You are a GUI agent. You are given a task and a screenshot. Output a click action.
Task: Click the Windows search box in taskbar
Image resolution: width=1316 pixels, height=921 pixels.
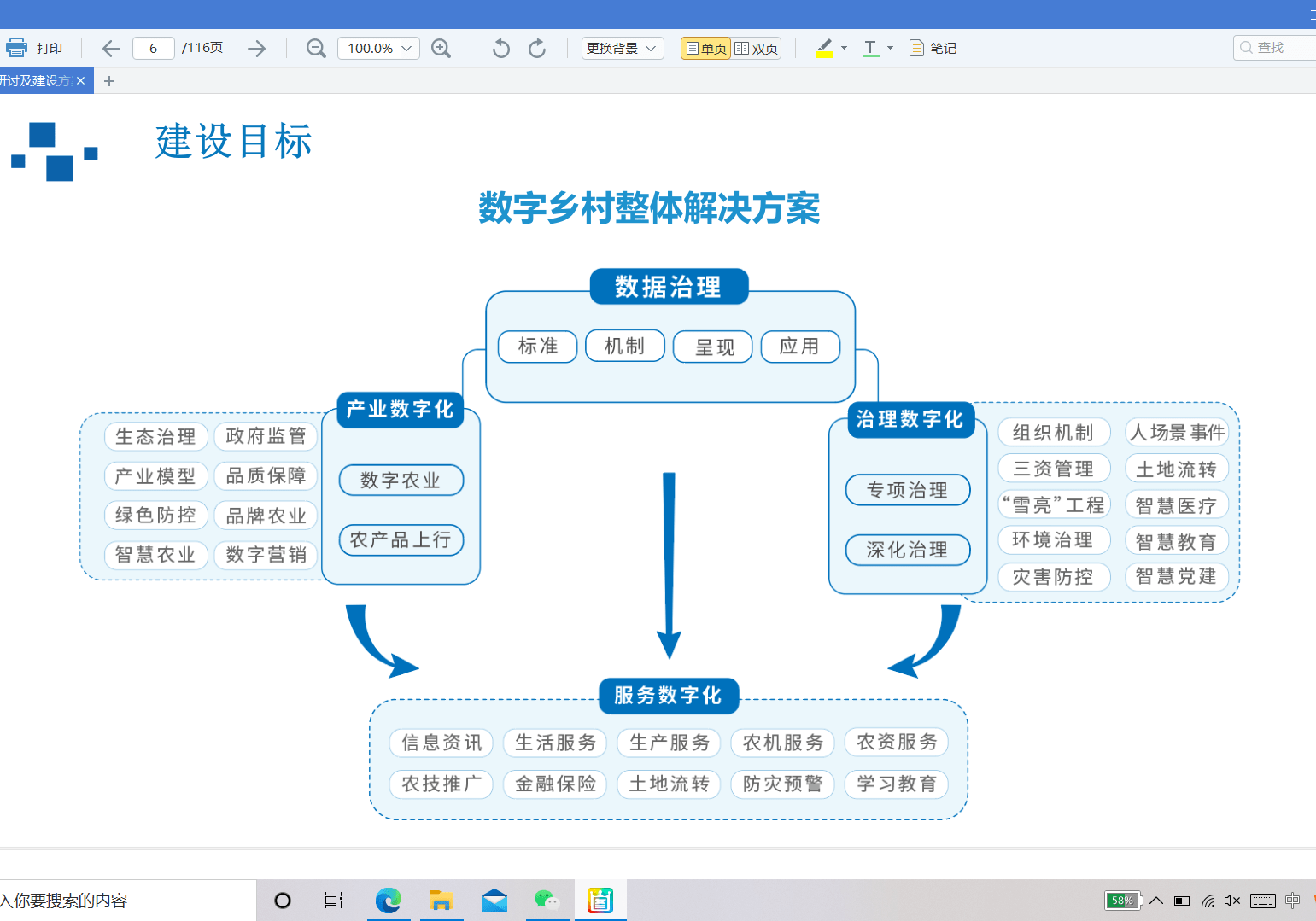128,901
